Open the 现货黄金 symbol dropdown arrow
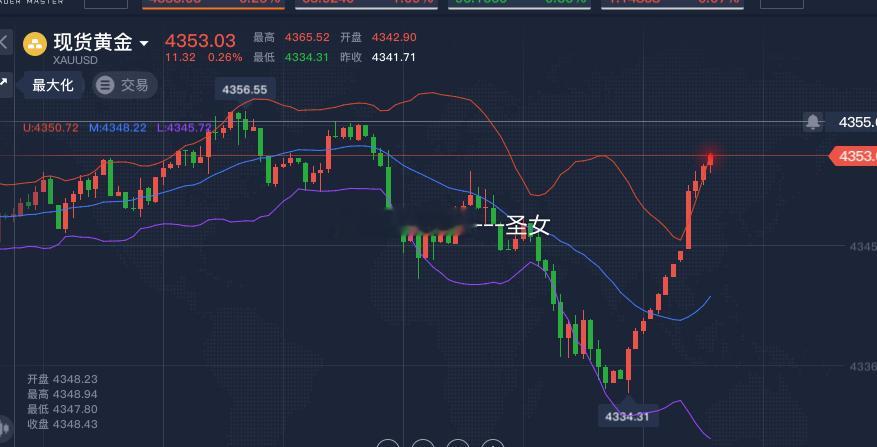 tap(144, 44)
